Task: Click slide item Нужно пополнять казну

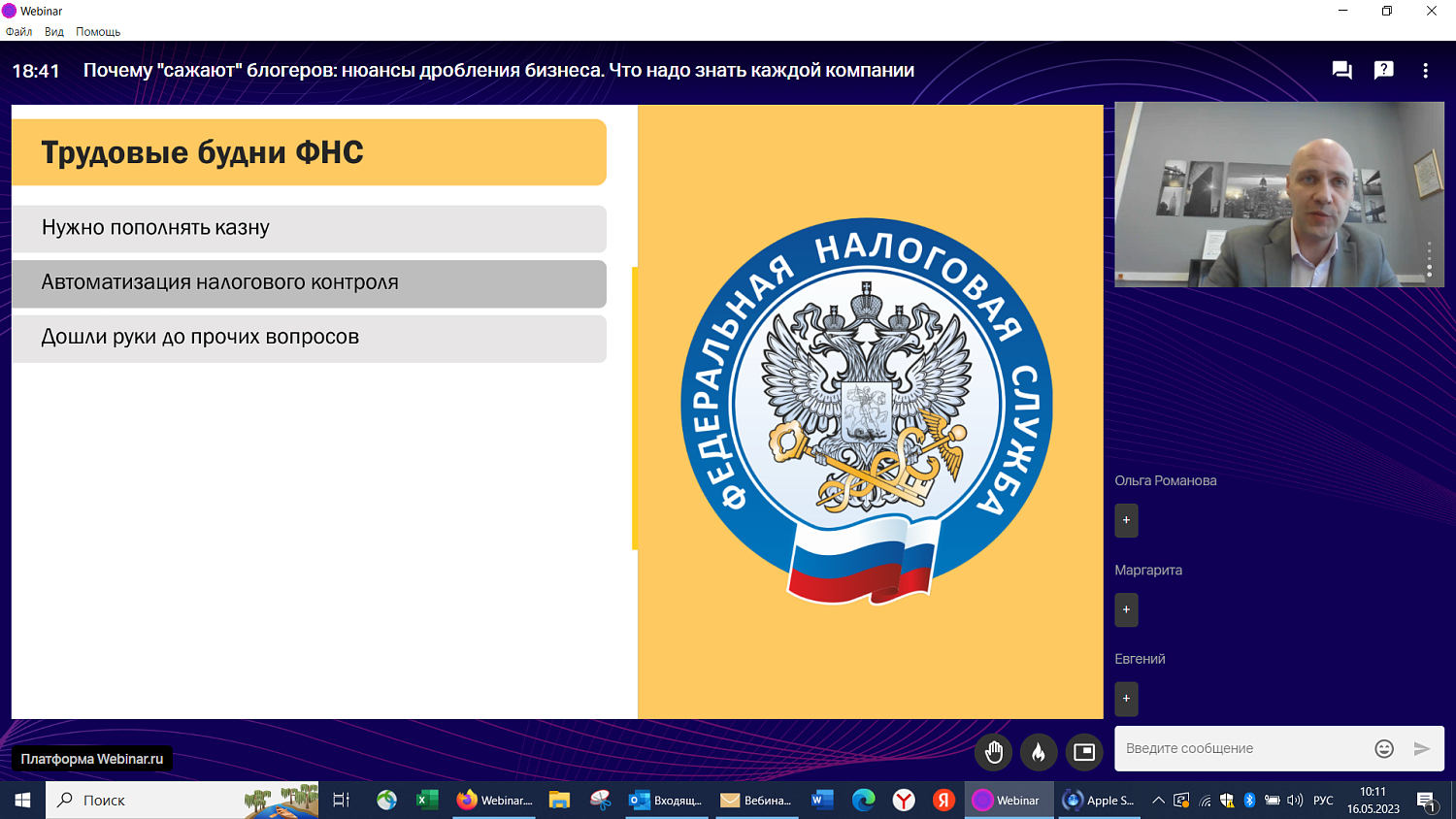Action: pyautogui.click(x=309, y=228)
